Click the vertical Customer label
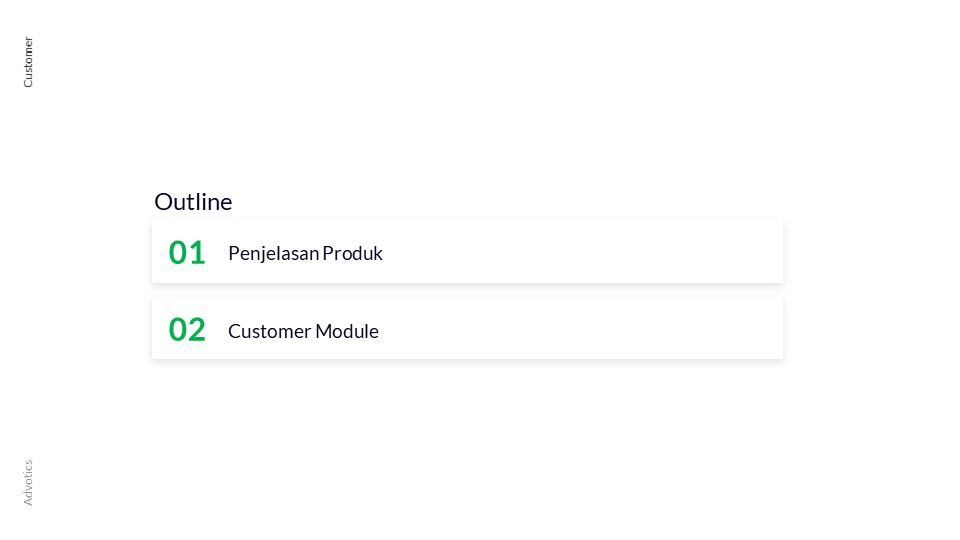This screenshot has height=540, width=960. click(x=28, y=62)
